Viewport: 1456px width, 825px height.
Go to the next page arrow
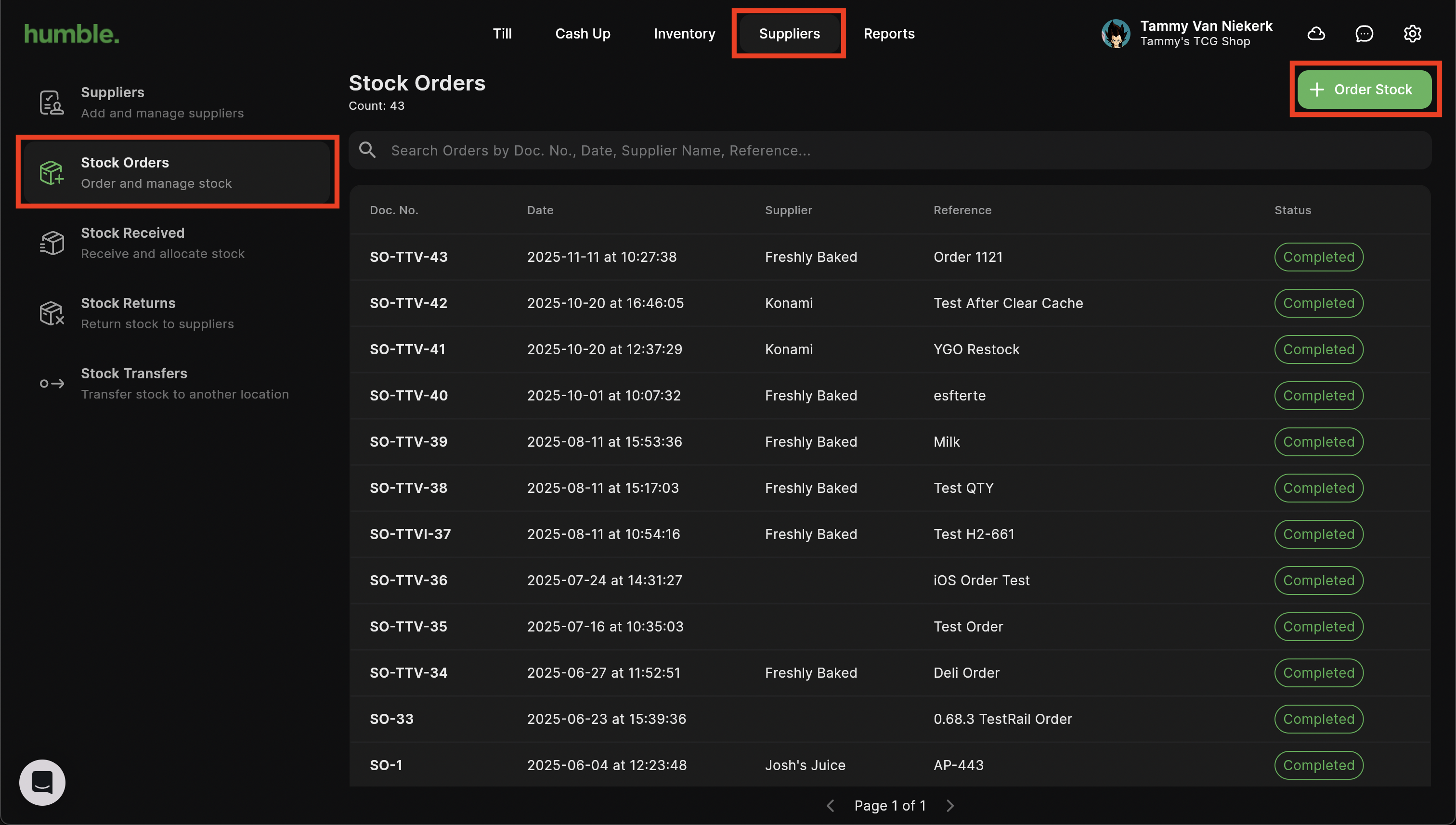click(950, 805)
